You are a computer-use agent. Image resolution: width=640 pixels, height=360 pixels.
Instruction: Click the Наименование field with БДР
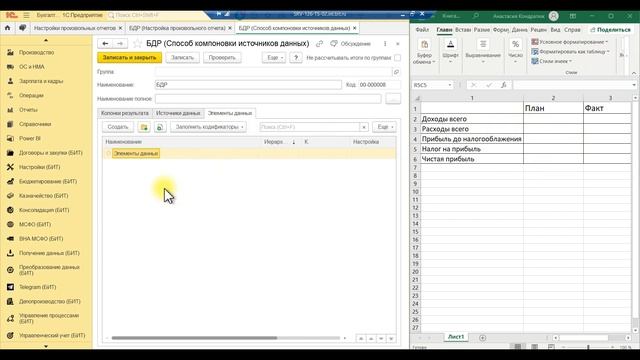pos(248,85)
